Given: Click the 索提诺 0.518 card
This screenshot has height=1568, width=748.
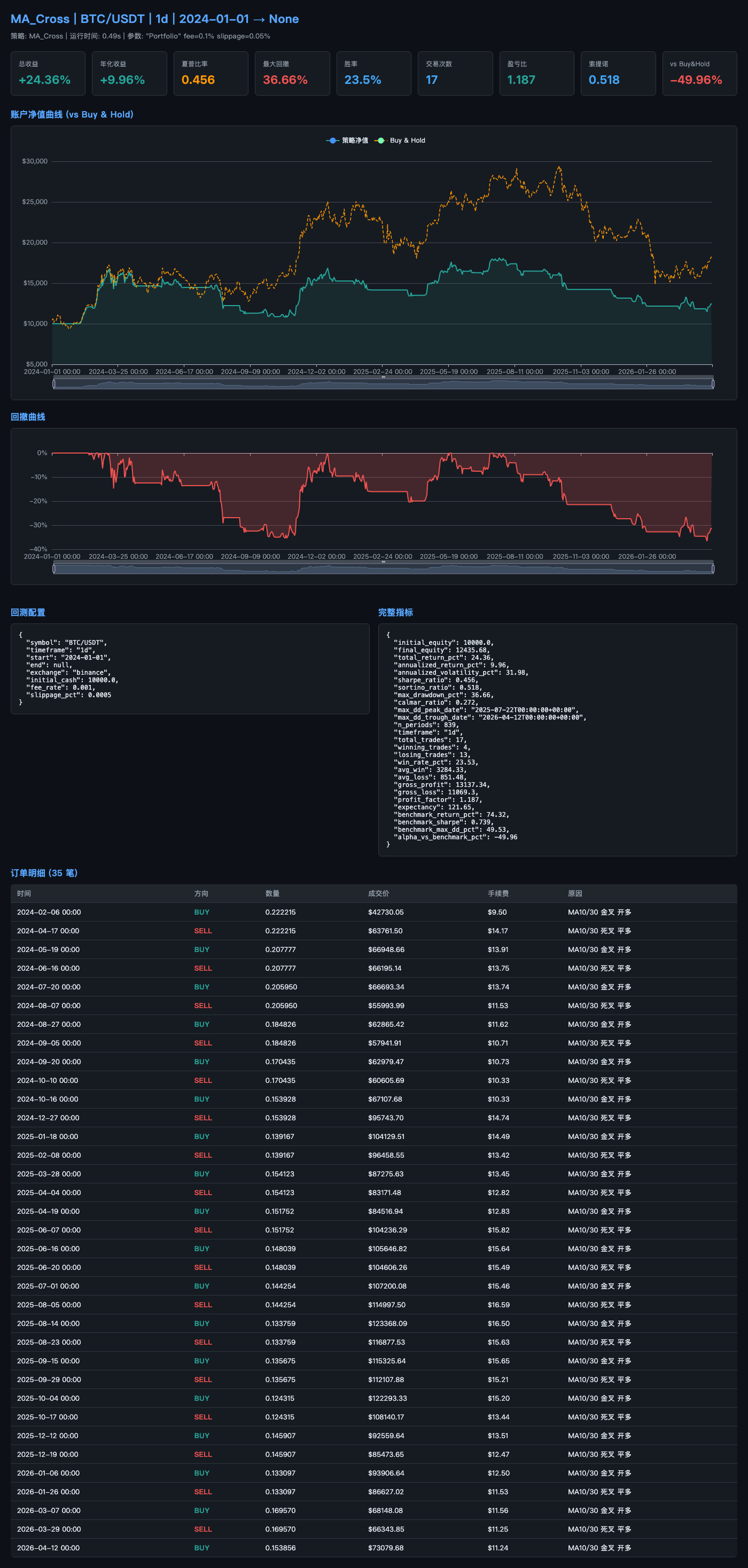Looking at the screenshot, I should (x=618, y=74).
